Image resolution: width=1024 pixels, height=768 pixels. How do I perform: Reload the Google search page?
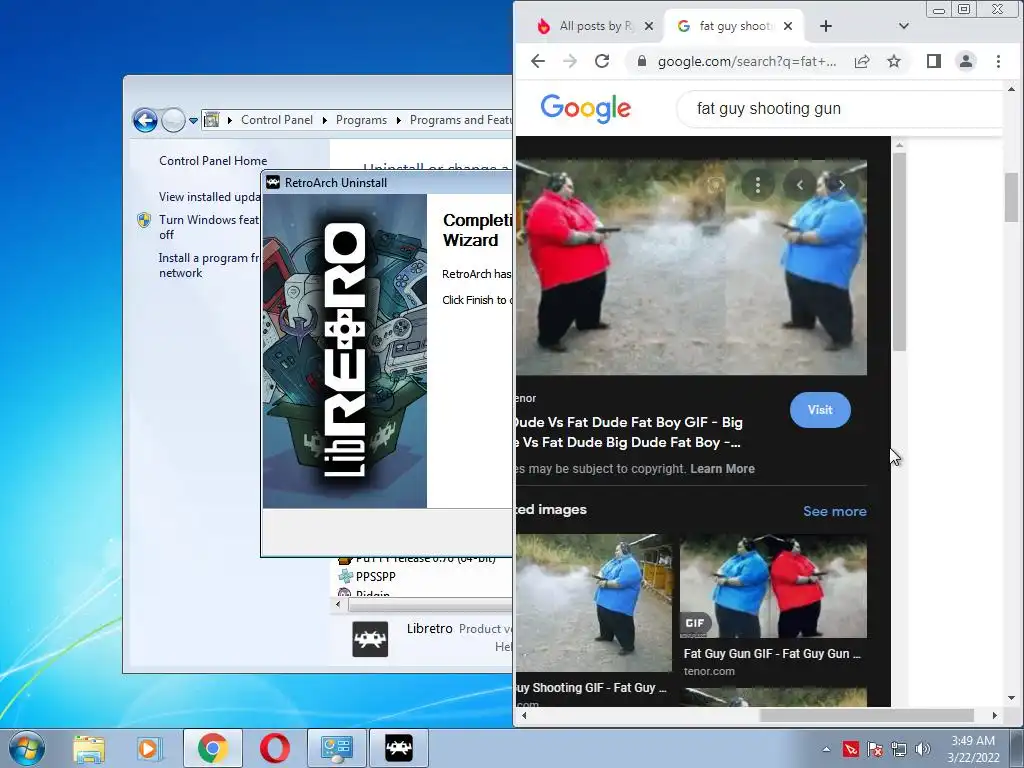[x=601, y=61]
